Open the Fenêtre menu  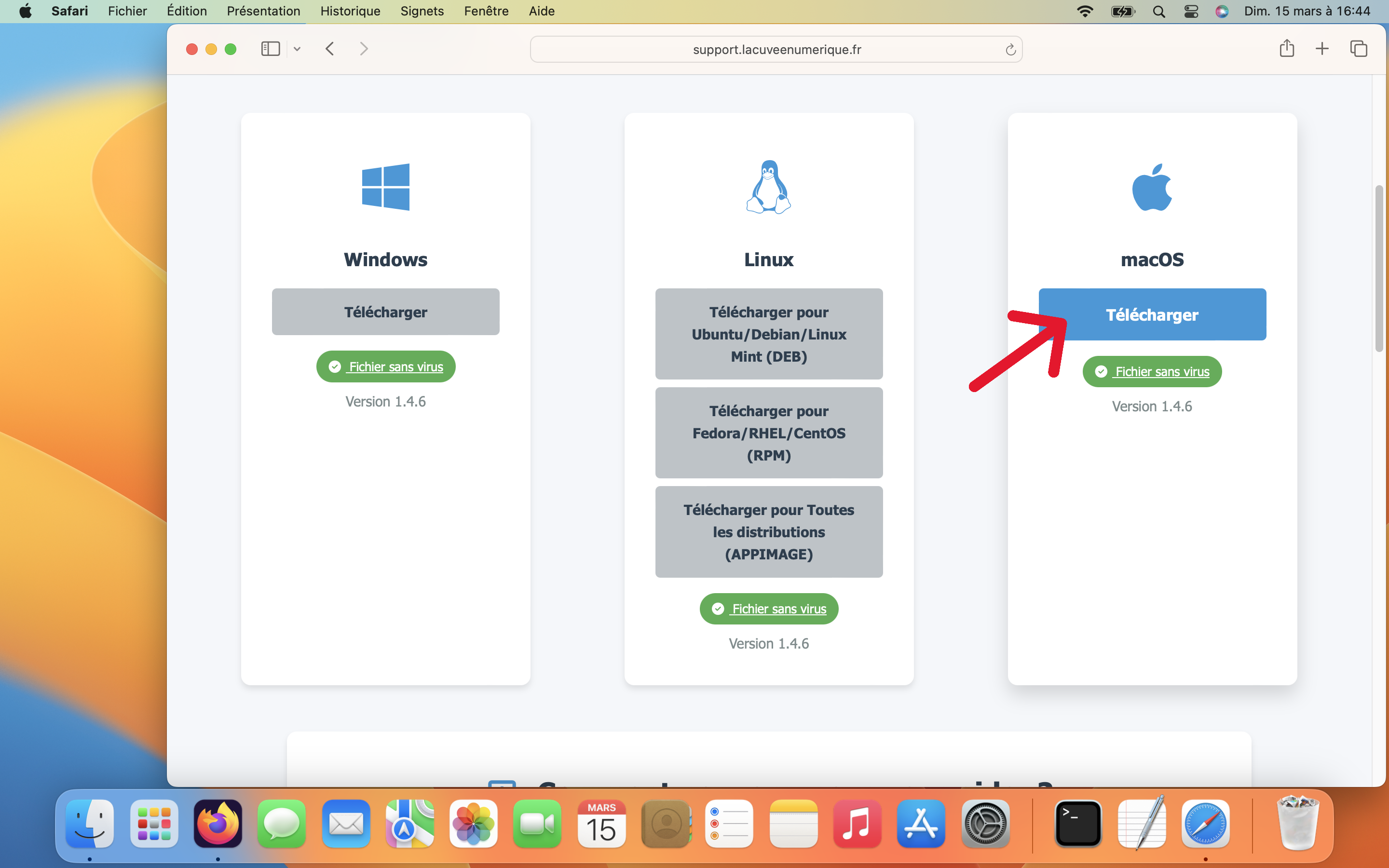486,11
